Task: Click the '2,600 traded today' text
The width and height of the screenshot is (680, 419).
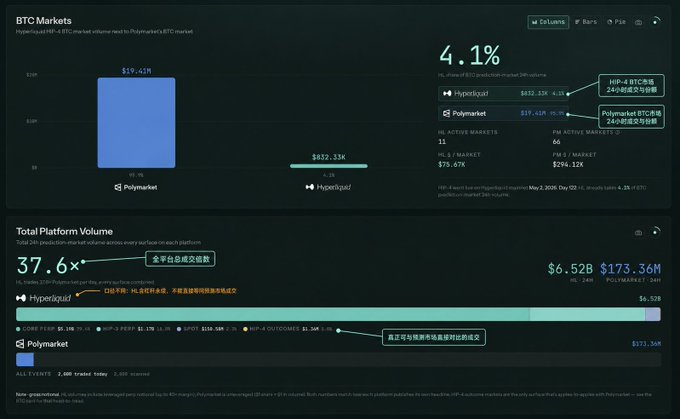Action: click(82, 374)
